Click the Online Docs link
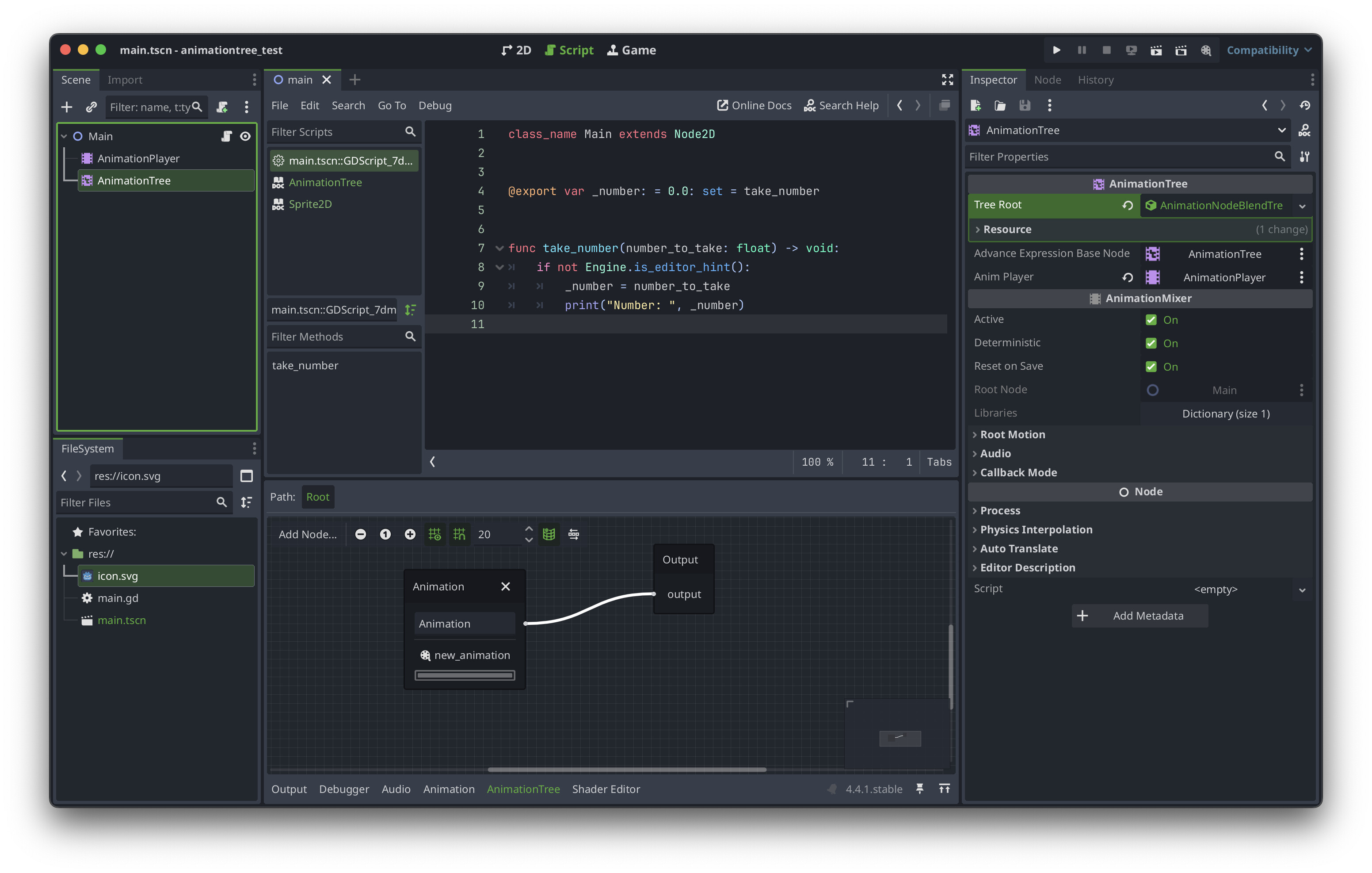 (754, 105)
